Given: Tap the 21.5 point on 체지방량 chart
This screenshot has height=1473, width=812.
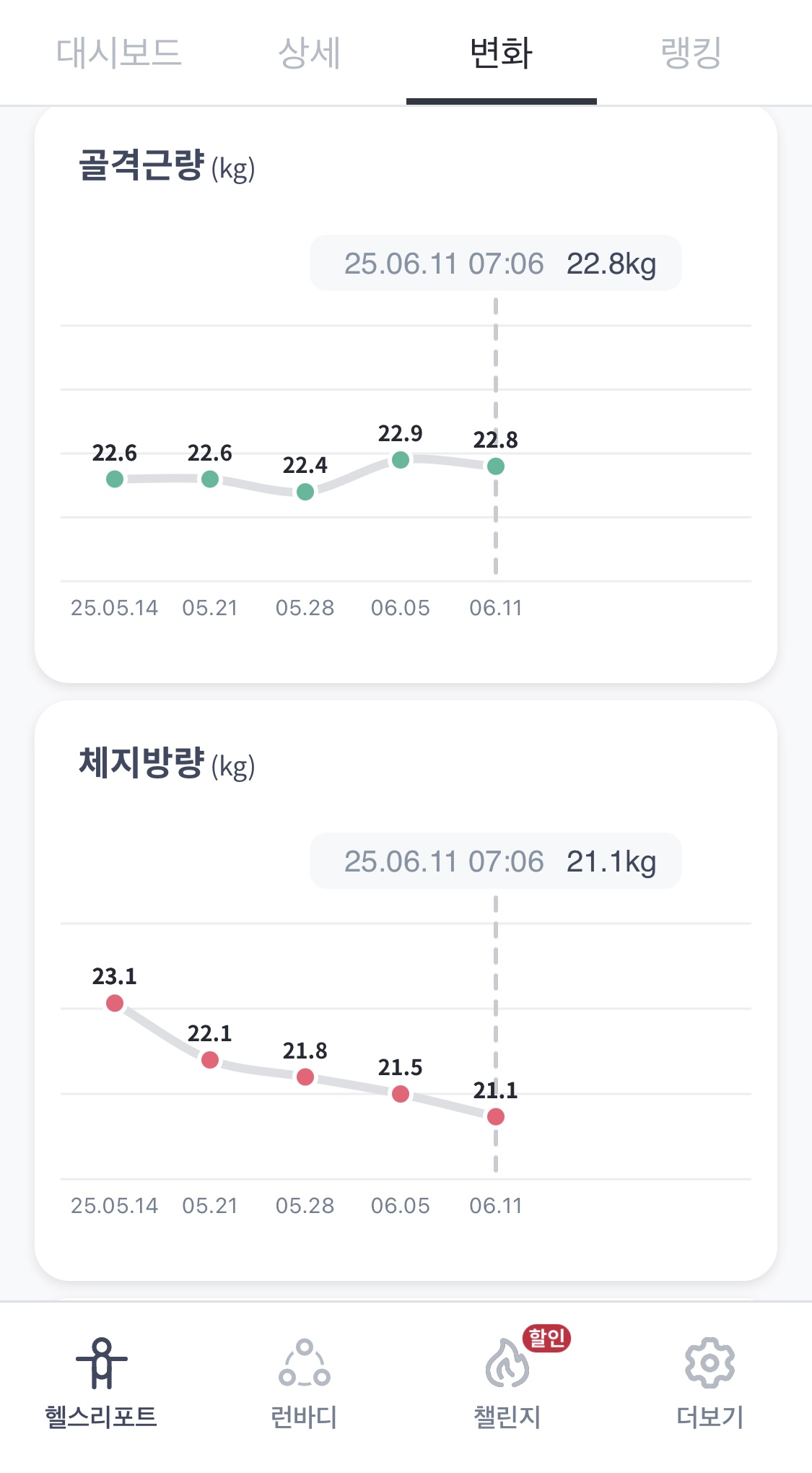Looking at the screenshot, I should [x=401, y=1094].
